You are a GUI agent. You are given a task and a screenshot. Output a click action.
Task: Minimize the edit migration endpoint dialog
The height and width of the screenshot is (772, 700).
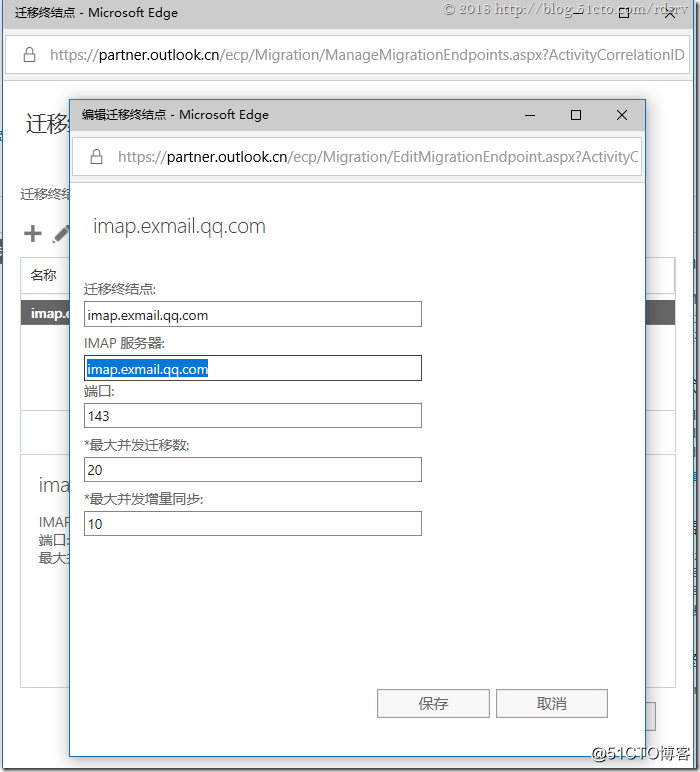(x=530, y=115)
